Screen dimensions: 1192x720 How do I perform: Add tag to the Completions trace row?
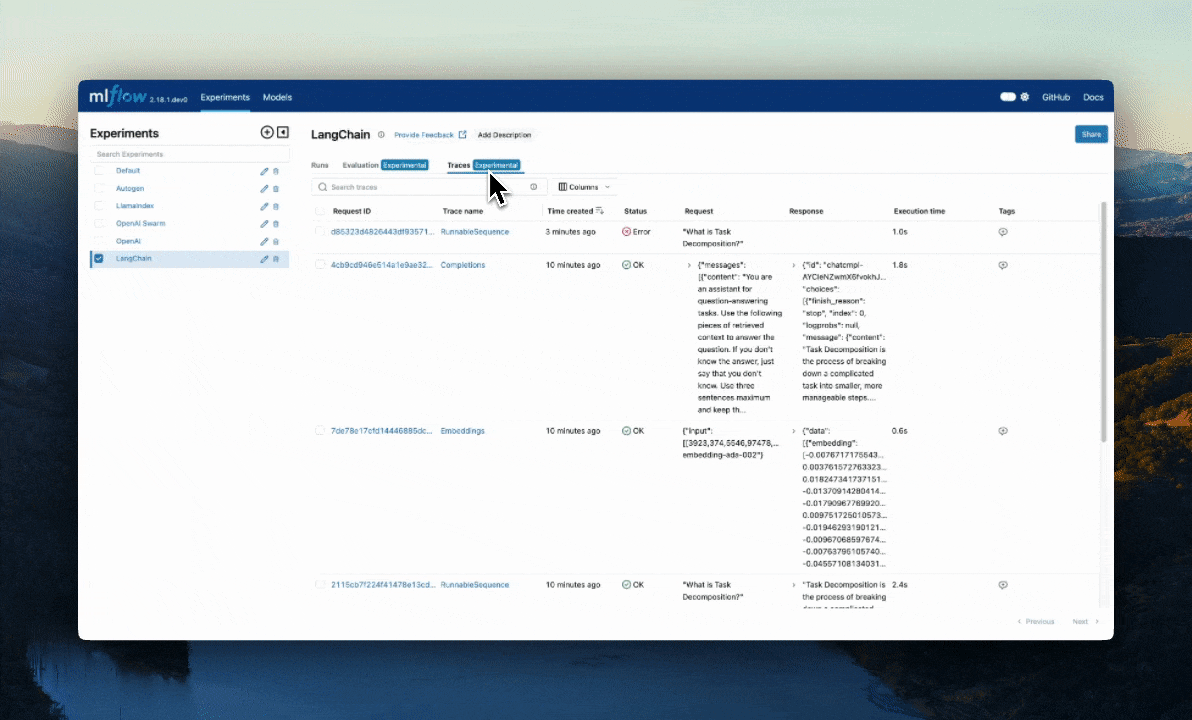click(x=1003, y=265)
